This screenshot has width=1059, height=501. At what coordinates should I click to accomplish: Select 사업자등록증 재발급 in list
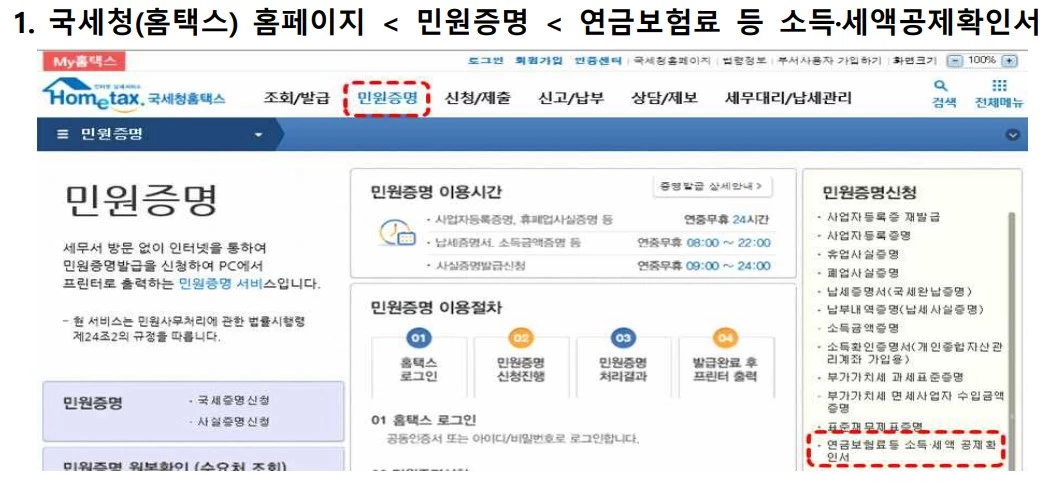pyautogui.click(x=883, y=217)
